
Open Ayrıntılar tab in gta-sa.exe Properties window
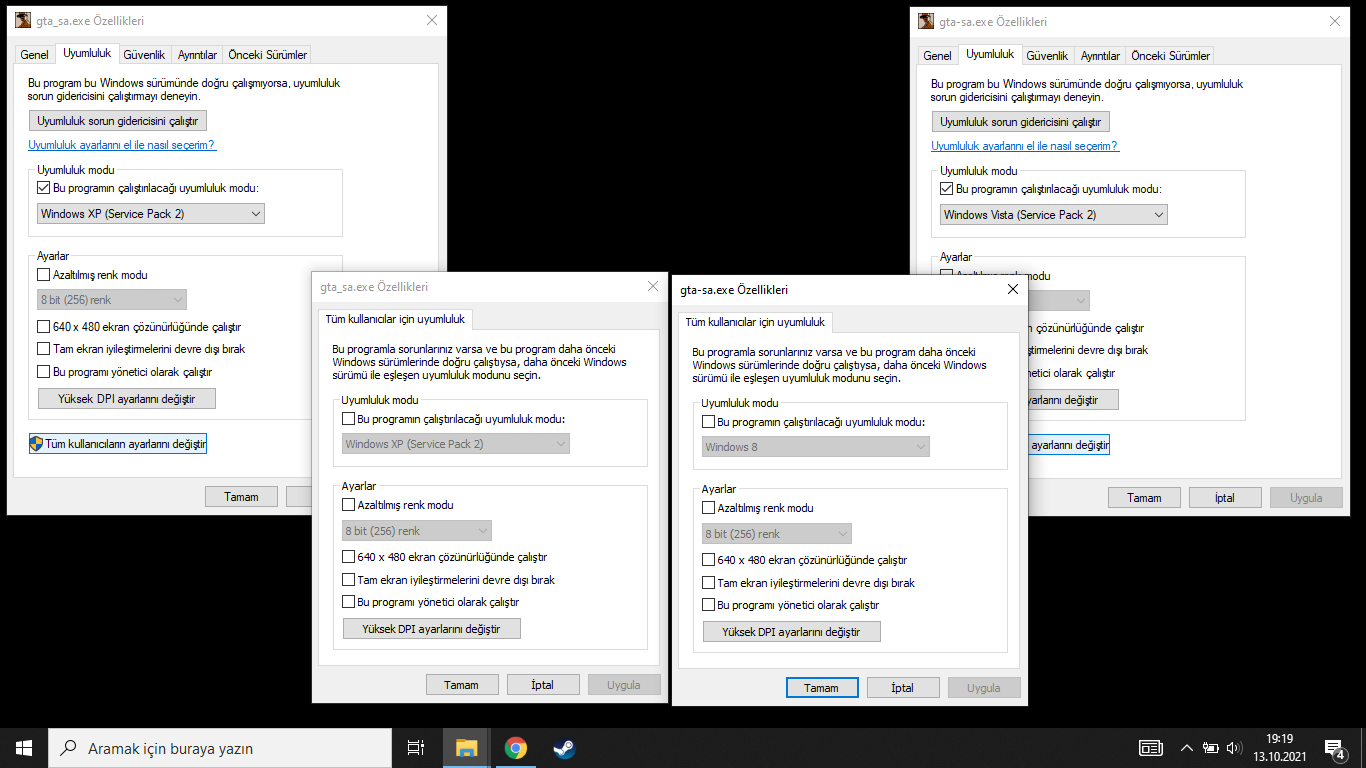[x=1100, y=56]
